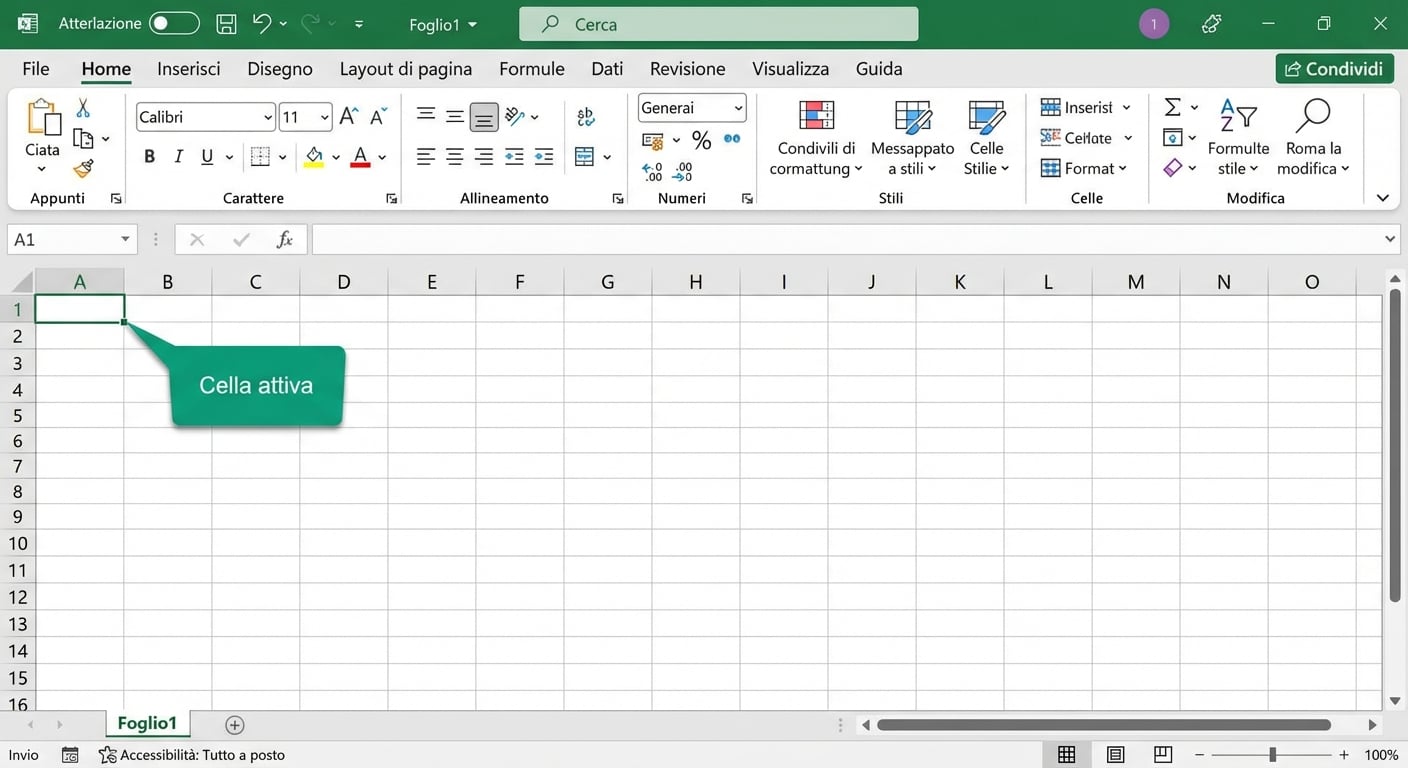Viewport: 1408px width, 768px height.
Task: Click the red font color A
Action: click(x=361, y=157)
